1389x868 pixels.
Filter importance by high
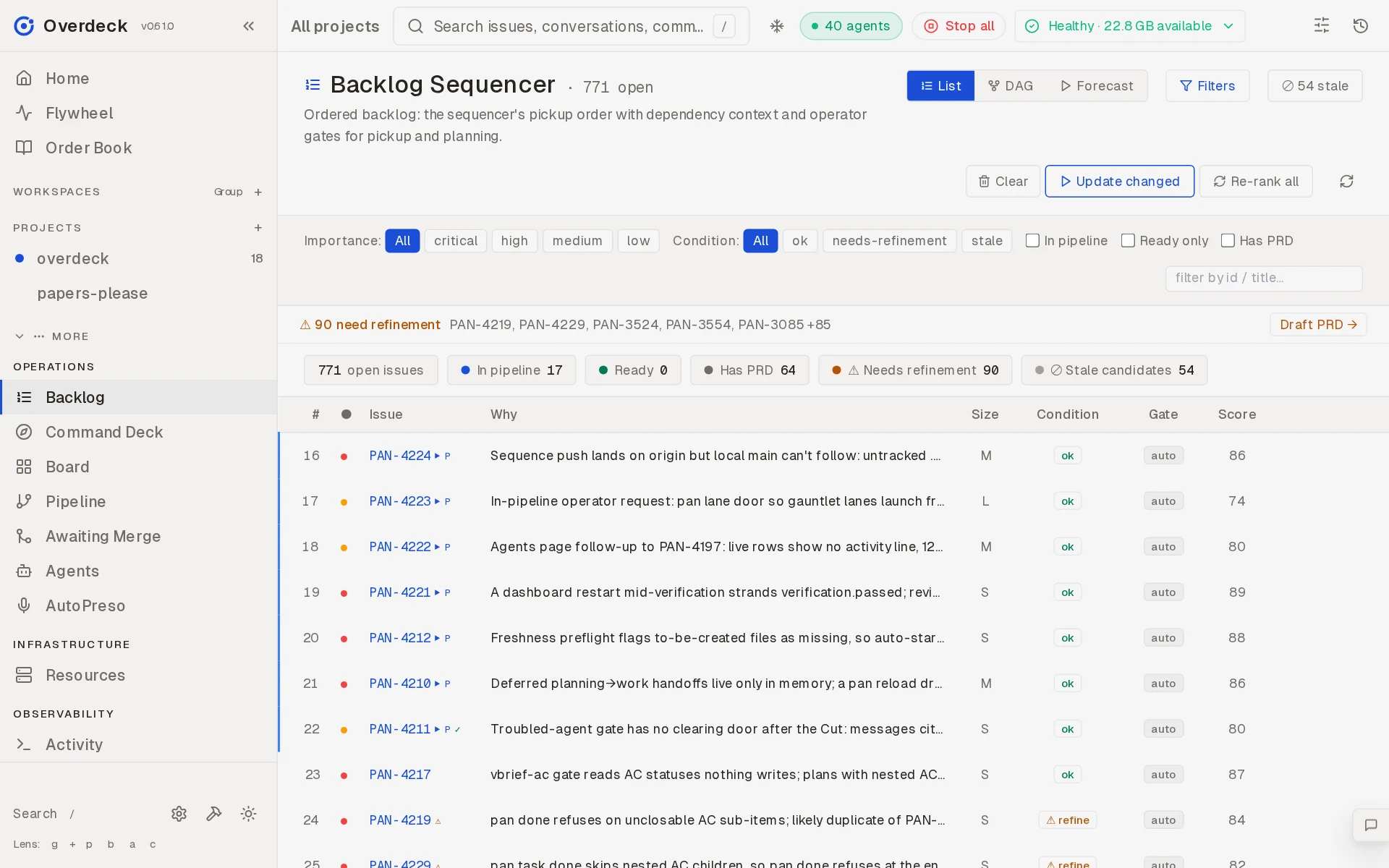point(514,241)
